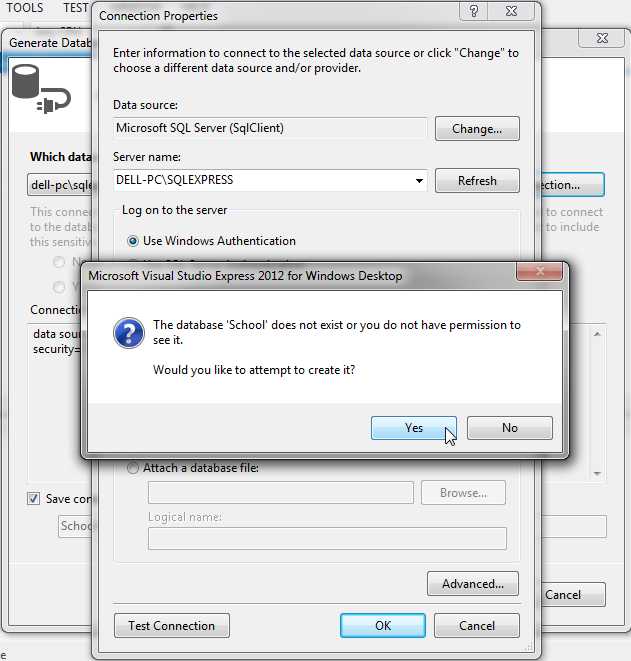The height and width of the screenshot is (661, 631).
Task: Click scroll up arrow of connection string box
Action: click(x=597, y=334)
